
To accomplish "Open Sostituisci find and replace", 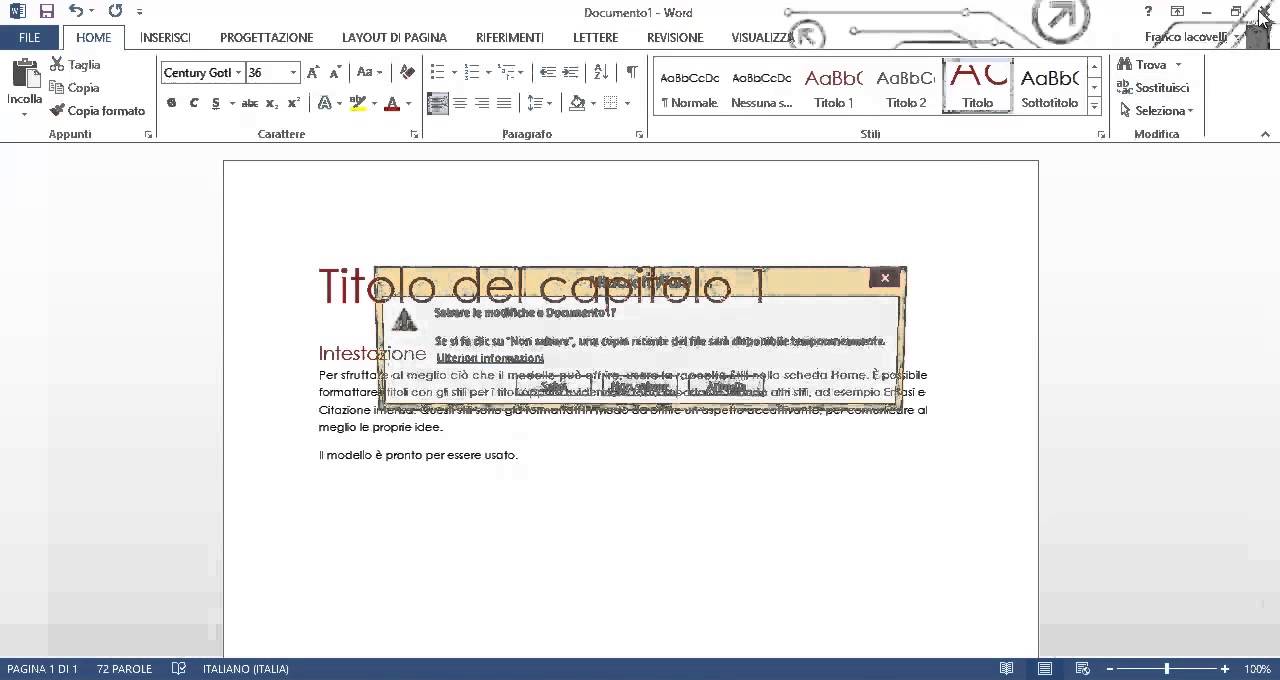I will [1153, 87].
